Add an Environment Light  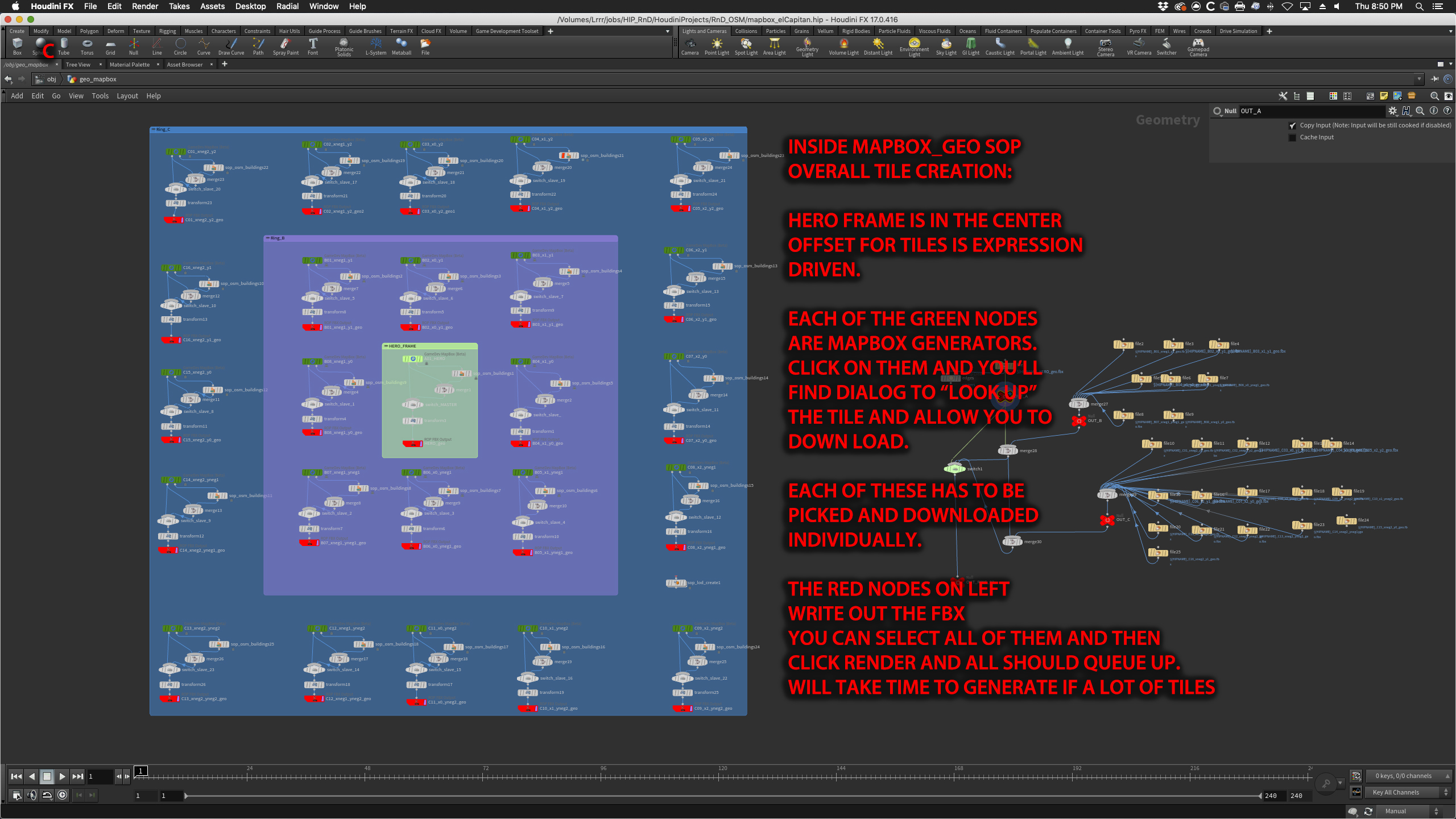click(x=914, y=47)
